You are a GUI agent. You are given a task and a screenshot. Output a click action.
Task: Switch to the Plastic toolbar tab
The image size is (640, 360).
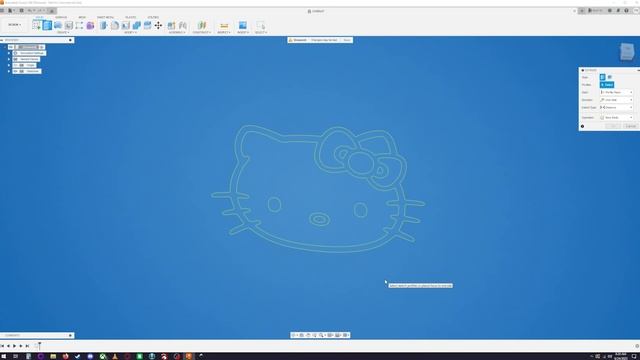131,17
